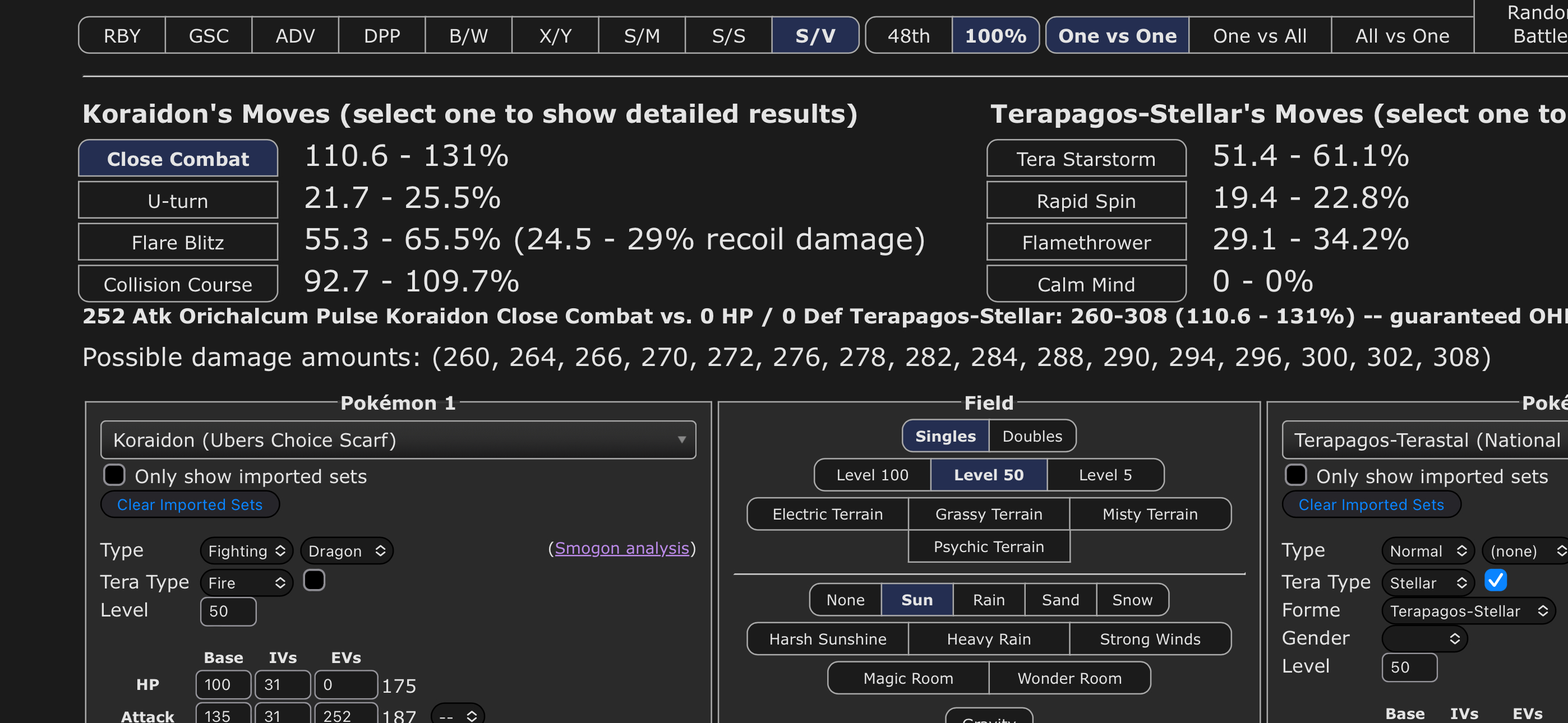Click Koraidon's Attack EVs input field
Image resolution: width=1568 pixels, height=723 pixels.
click(344, 715)
